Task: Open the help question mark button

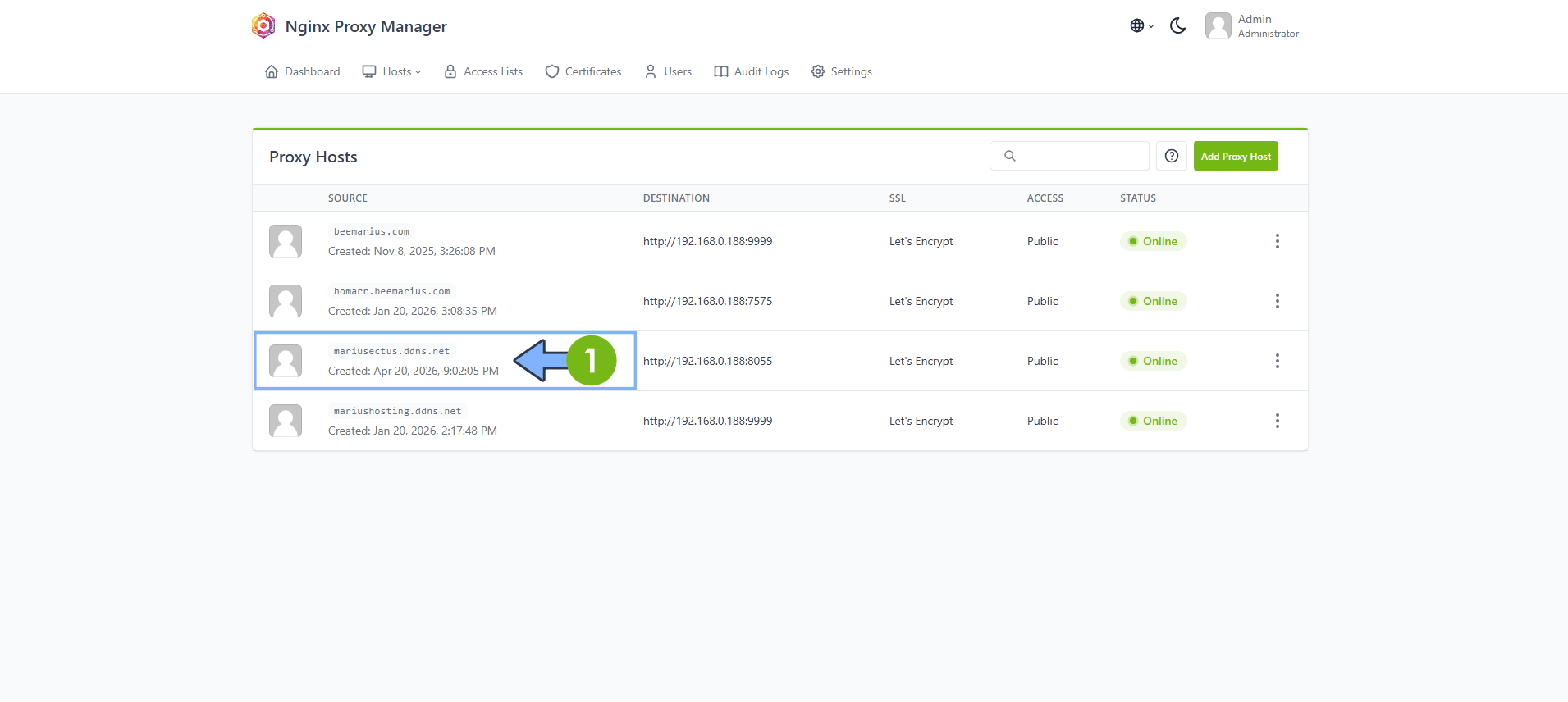Action: pyautogui.click(x=1172, y=156)
